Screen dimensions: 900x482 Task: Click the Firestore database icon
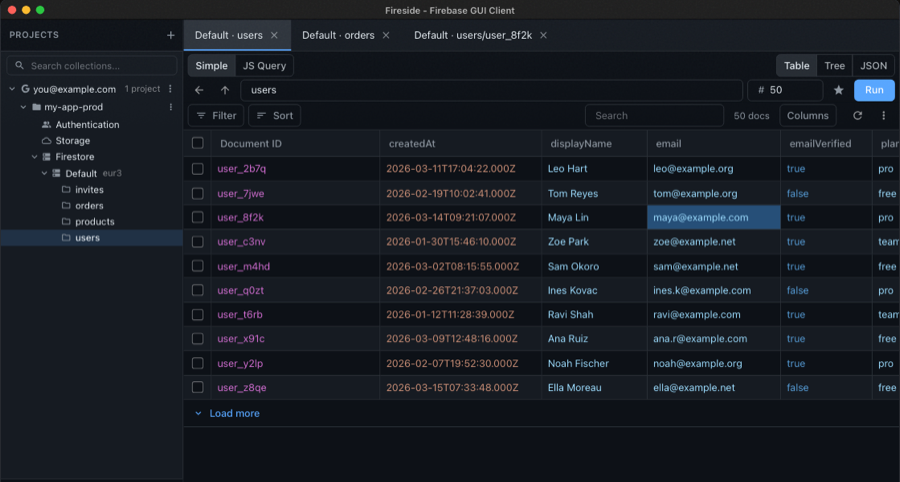point(46,157)
